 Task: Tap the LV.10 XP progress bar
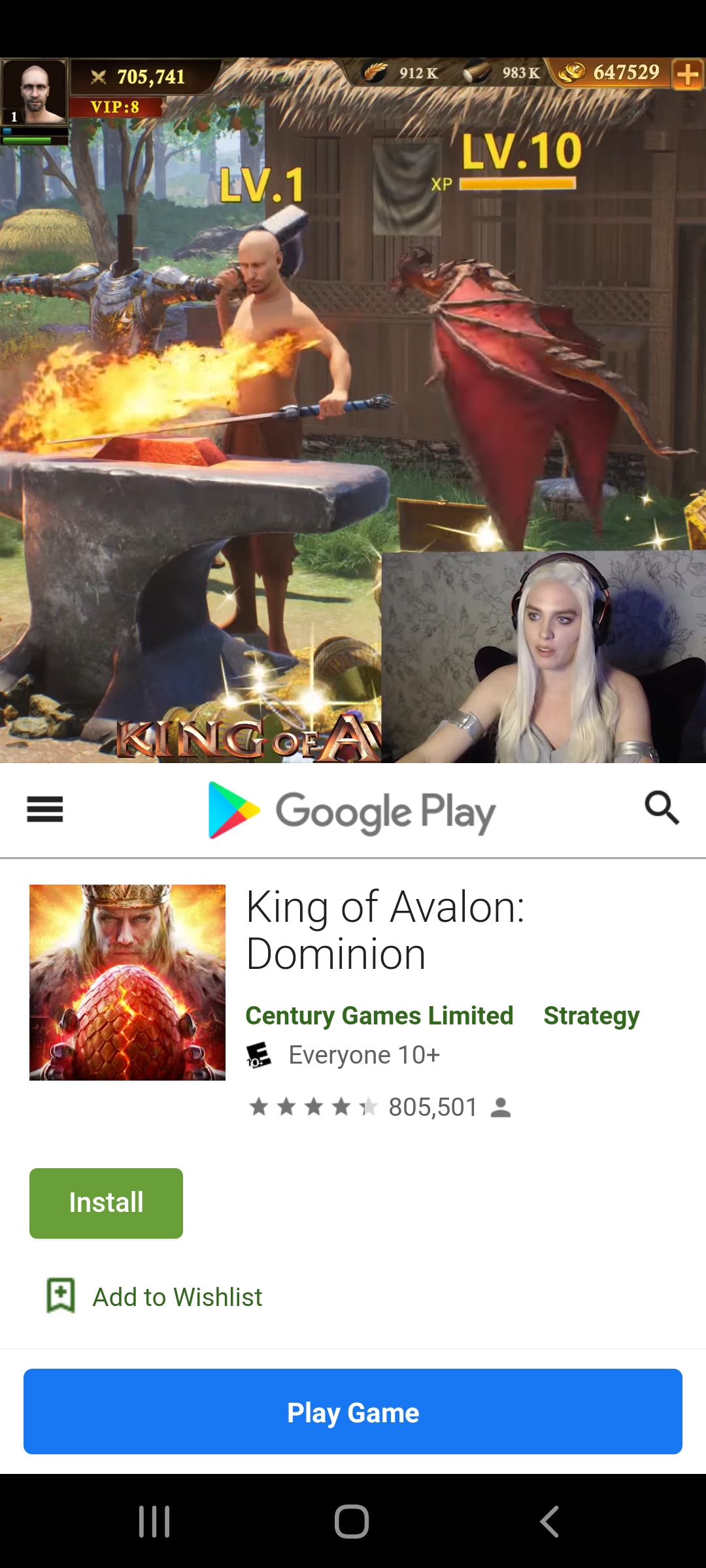coord(518,184)
